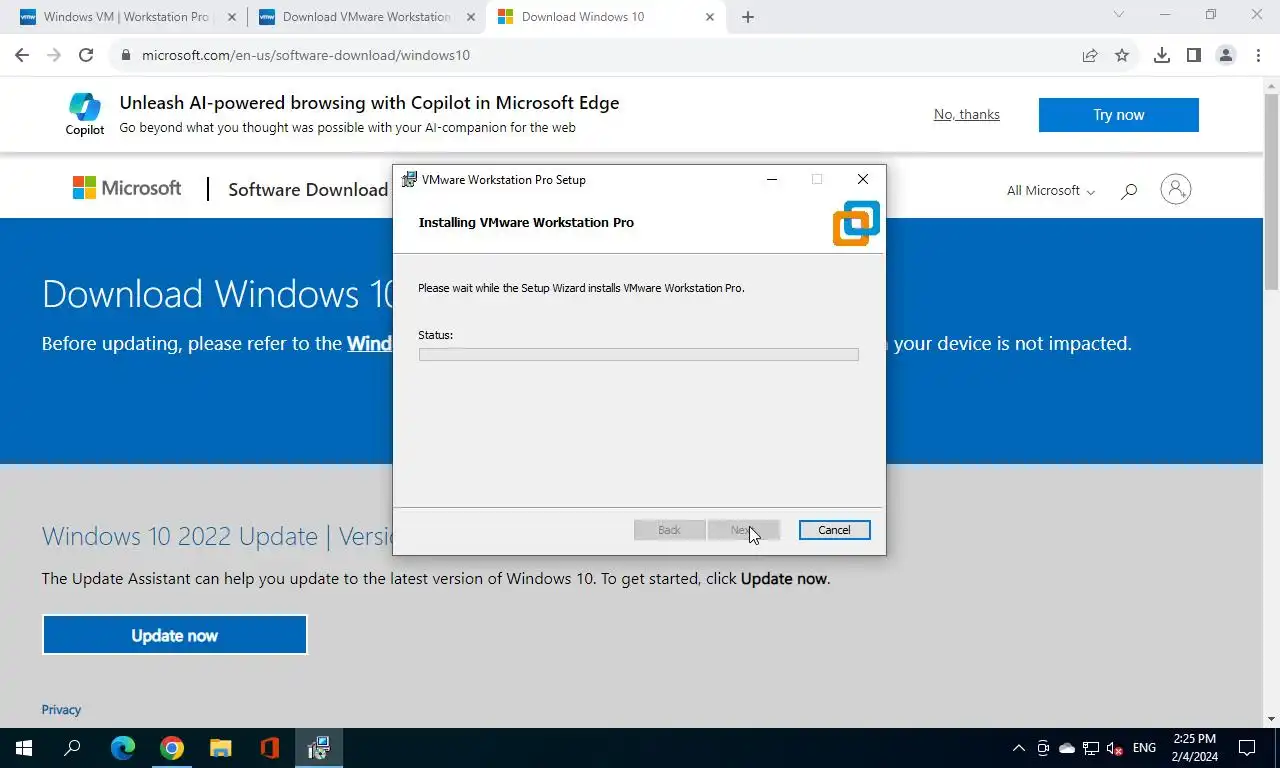This screenshot has width=1280, height=768.
Task: Click the muted volume tray icon
Action: (1115, 748)
